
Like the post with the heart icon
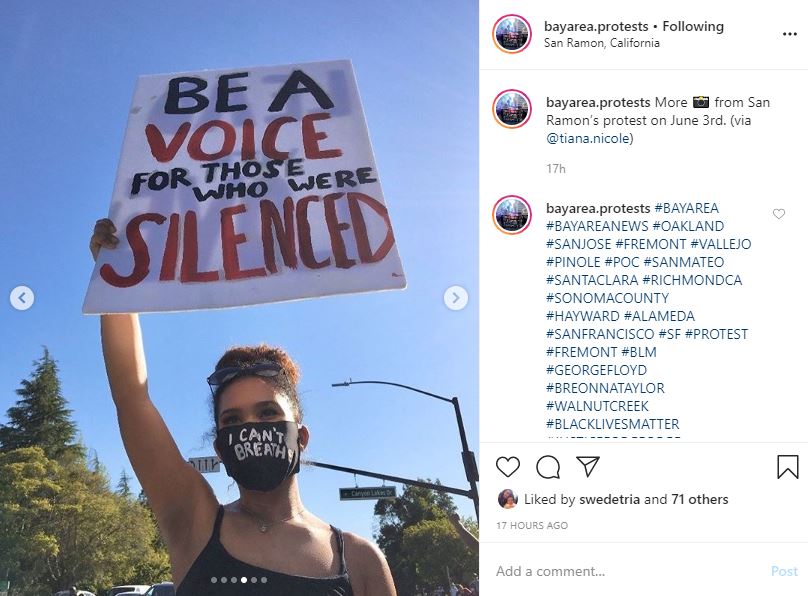(508, 467)
